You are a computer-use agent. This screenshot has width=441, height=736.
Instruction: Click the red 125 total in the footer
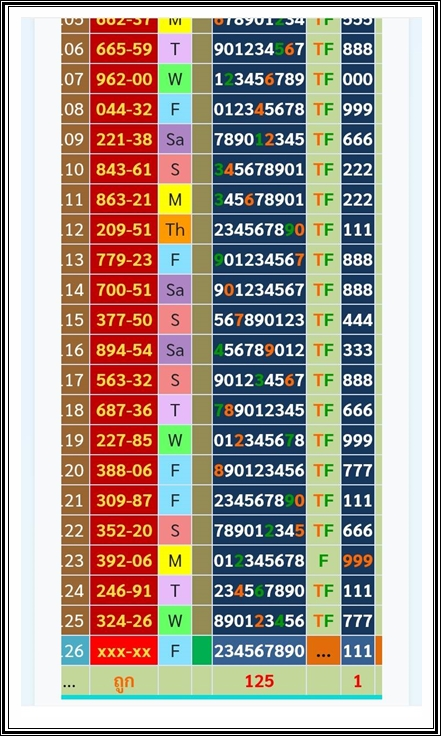tap(259, 681)
